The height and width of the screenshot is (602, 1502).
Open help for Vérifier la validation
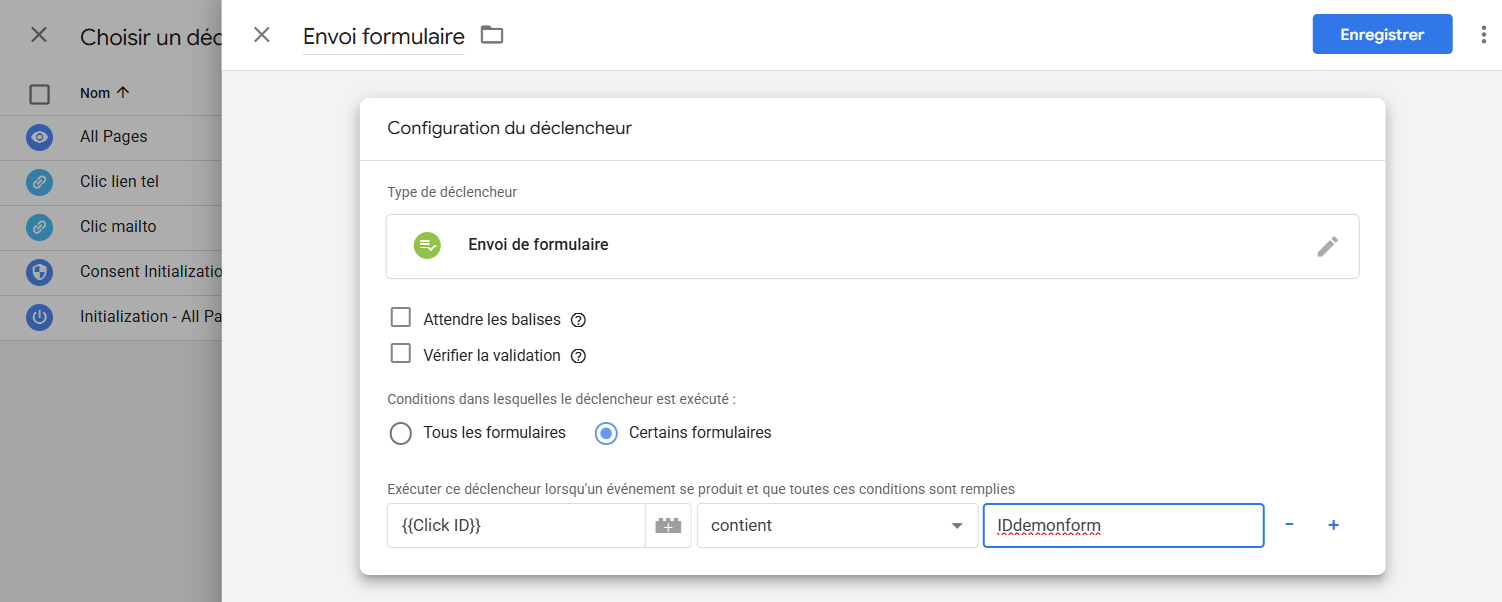tap(578, 356)
